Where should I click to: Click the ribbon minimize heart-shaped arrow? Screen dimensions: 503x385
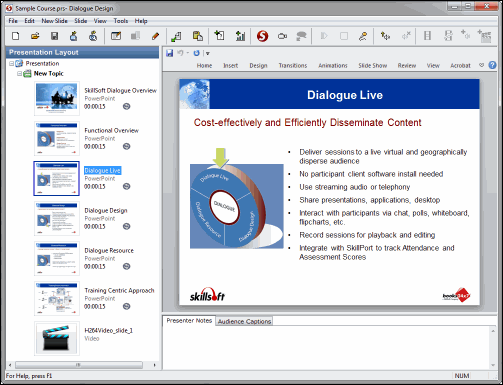pos(481,65)
